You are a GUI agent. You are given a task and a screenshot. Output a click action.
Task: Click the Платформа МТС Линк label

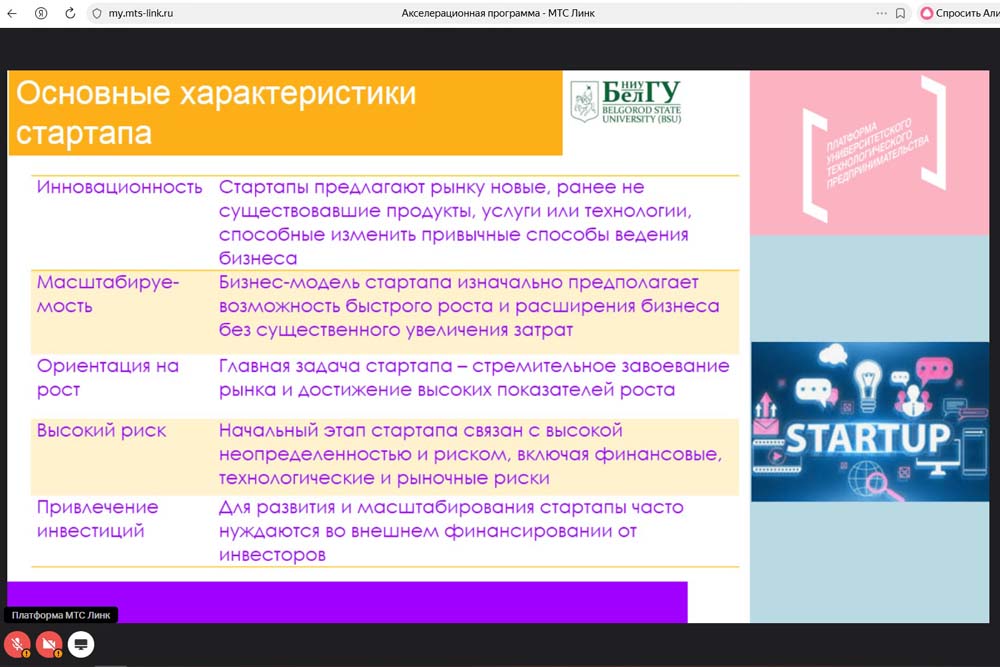tap(62, 615)
